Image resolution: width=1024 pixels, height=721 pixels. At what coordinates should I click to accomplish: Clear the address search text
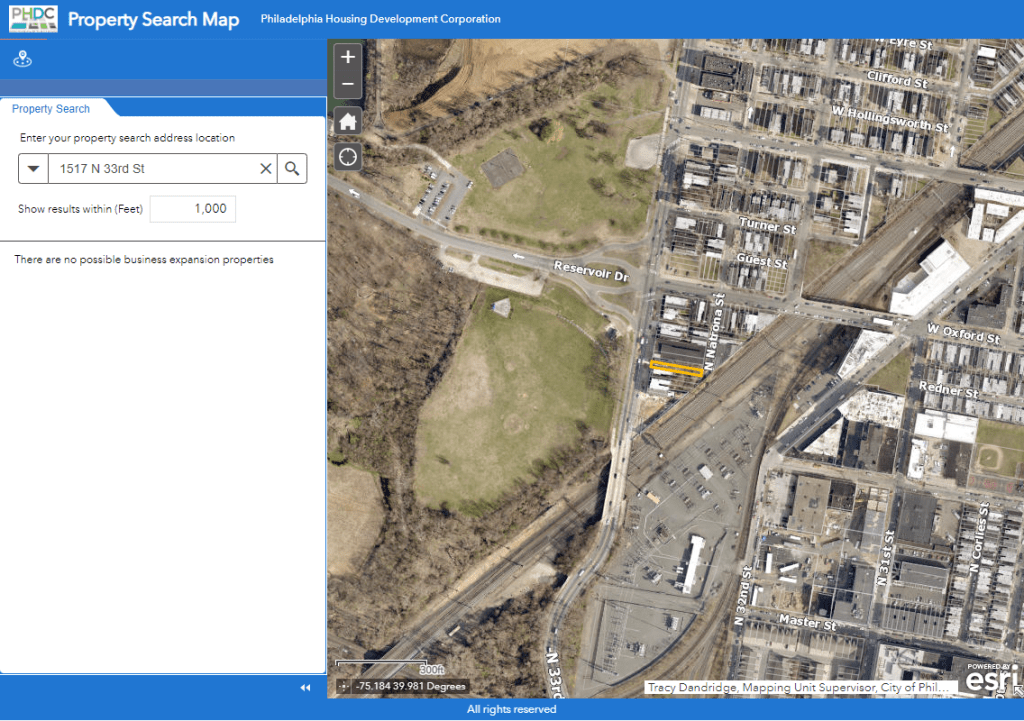(266, 169)
